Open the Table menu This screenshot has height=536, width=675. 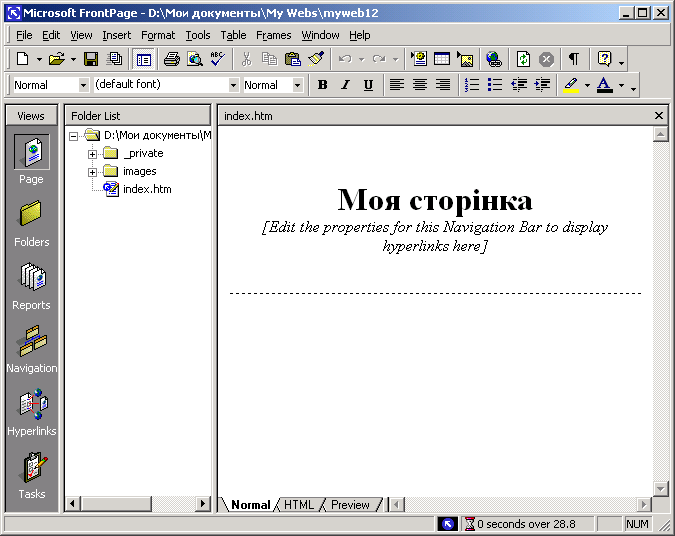233,35
